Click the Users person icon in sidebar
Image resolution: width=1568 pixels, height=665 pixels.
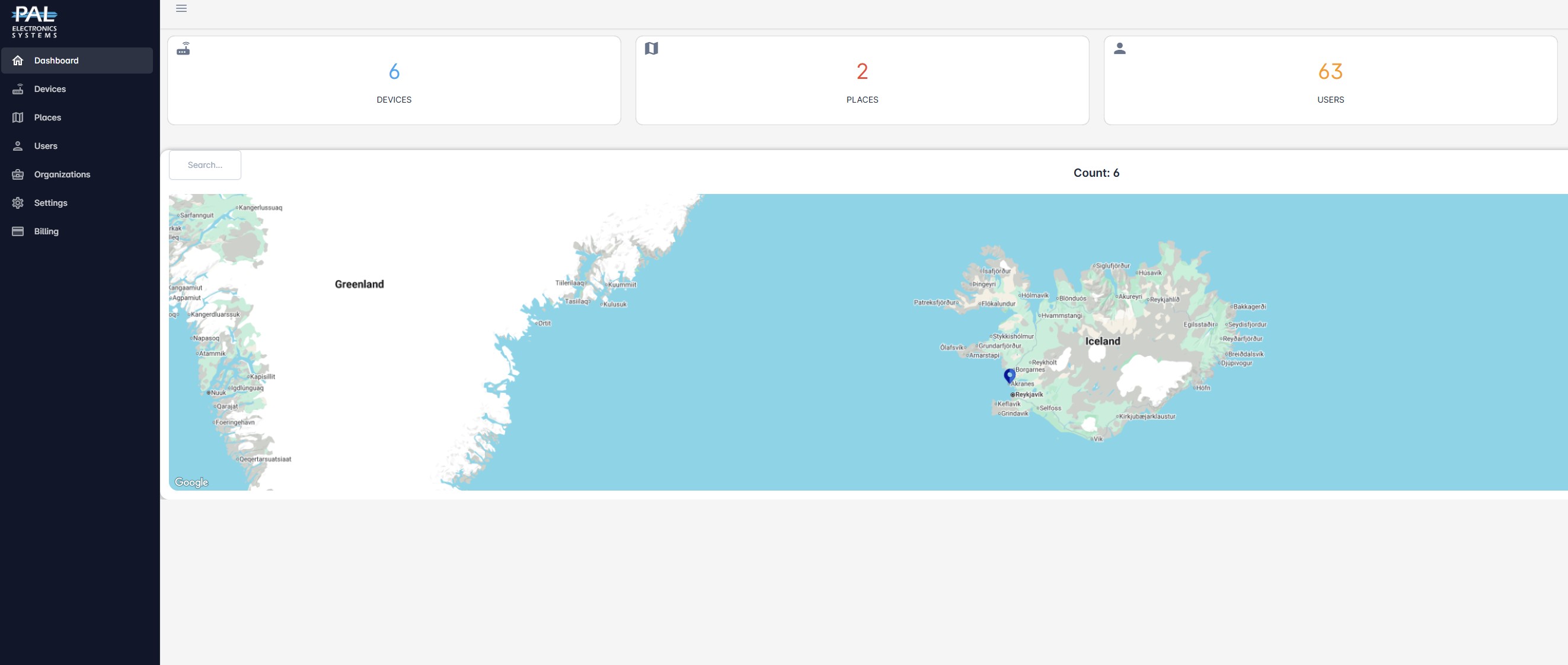pos(18,146)
